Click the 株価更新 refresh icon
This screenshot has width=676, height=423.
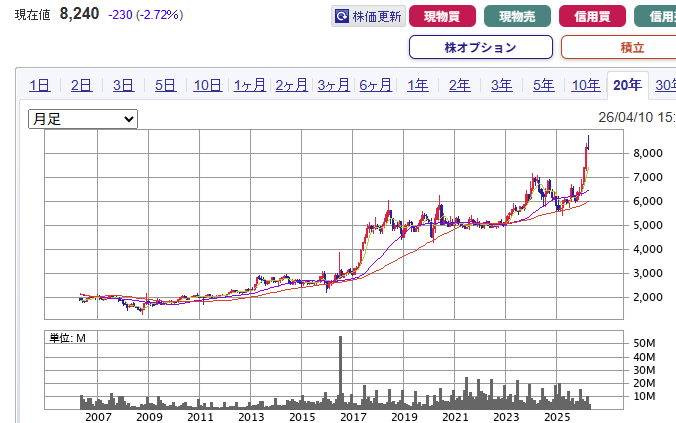click(342, 17)
